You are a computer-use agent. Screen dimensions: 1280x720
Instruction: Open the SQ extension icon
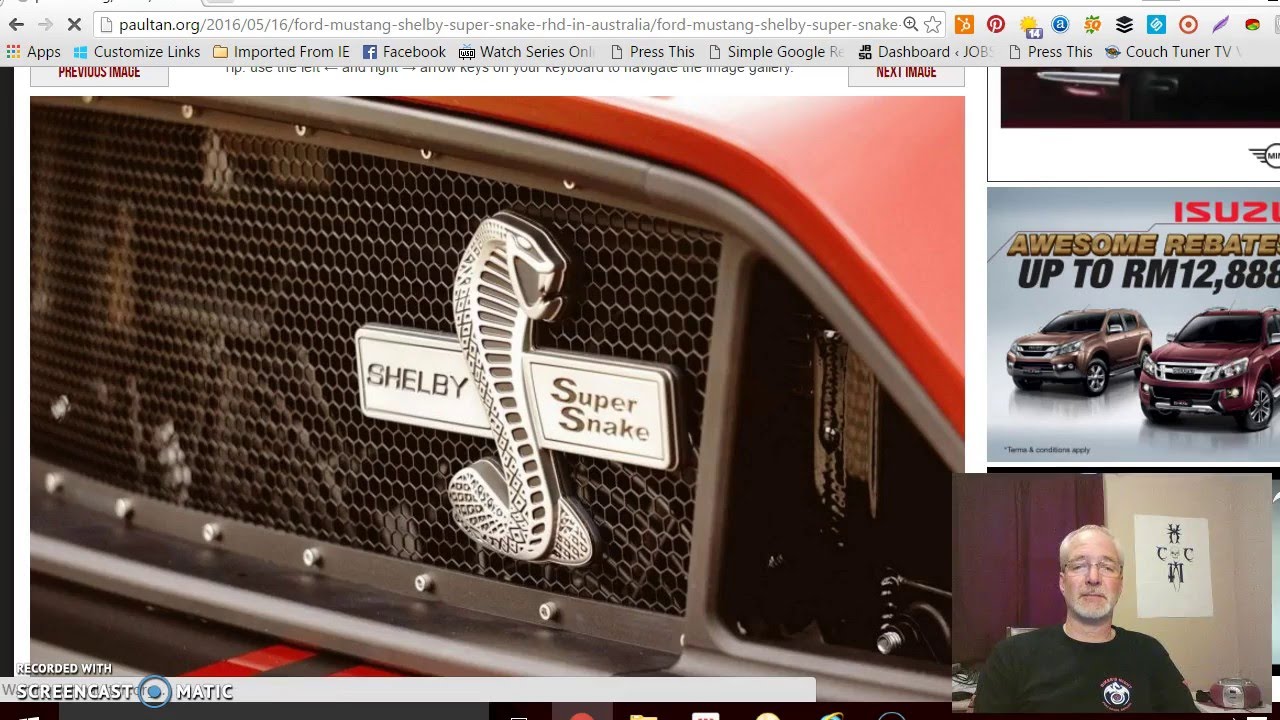pos(1092,24)
